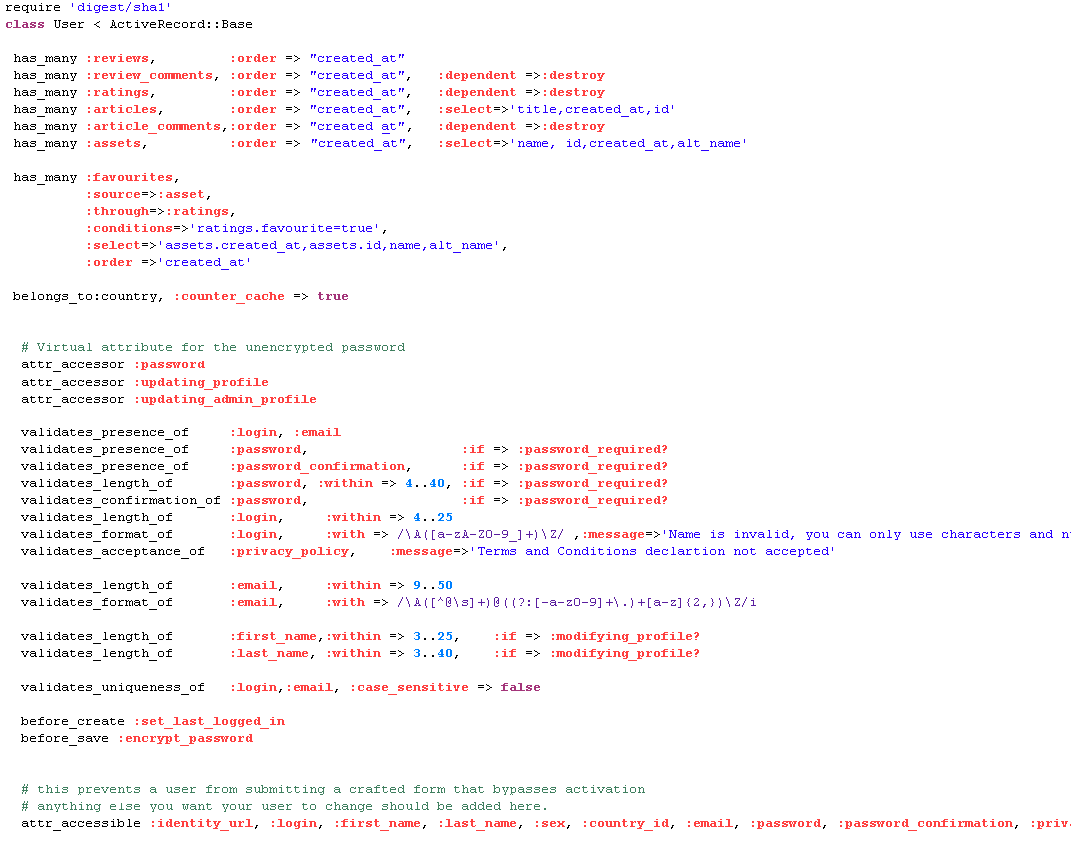Click the :updating_admin_profile symbol
Viewport: 1071px width, 856px height.
pyautogui.click(x=225, y=399)
